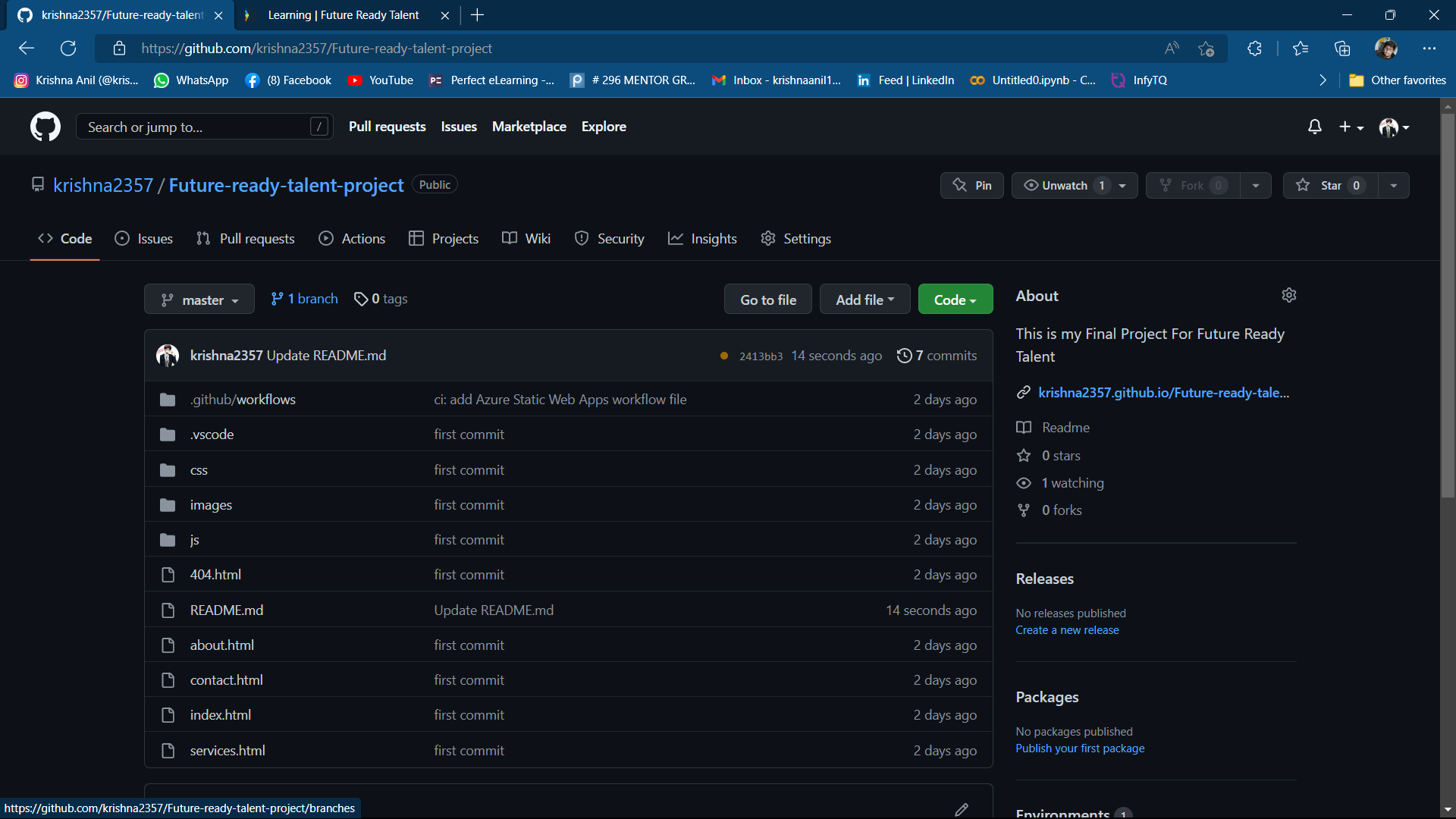Open the Actions play icon tab
This screenshot has width=1456, height=819.
click(x=326, y=238)
